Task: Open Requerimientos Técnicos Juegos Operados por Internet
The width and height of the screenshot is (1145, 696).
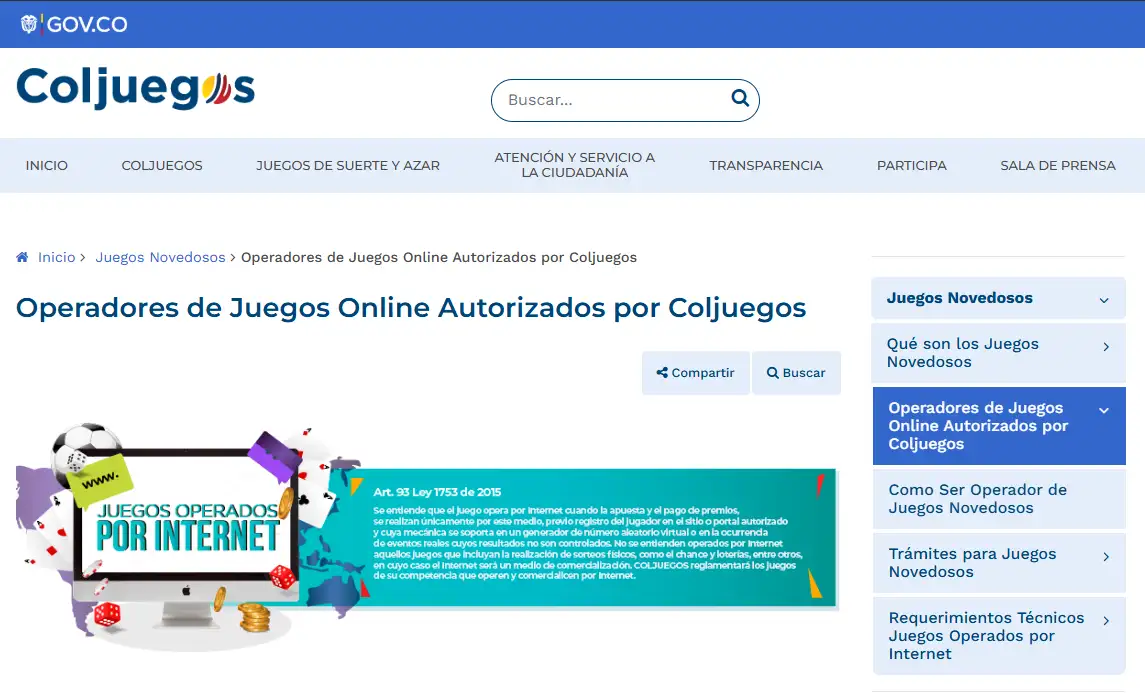Action: 986,635
